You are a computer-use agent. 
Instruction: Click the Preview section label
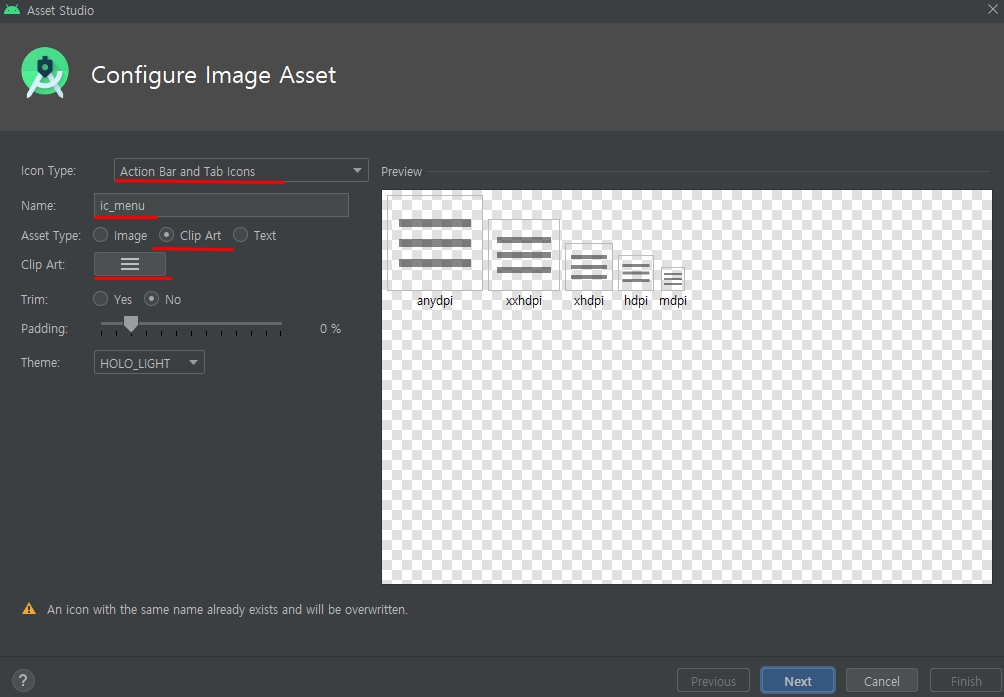click(401, 172)
